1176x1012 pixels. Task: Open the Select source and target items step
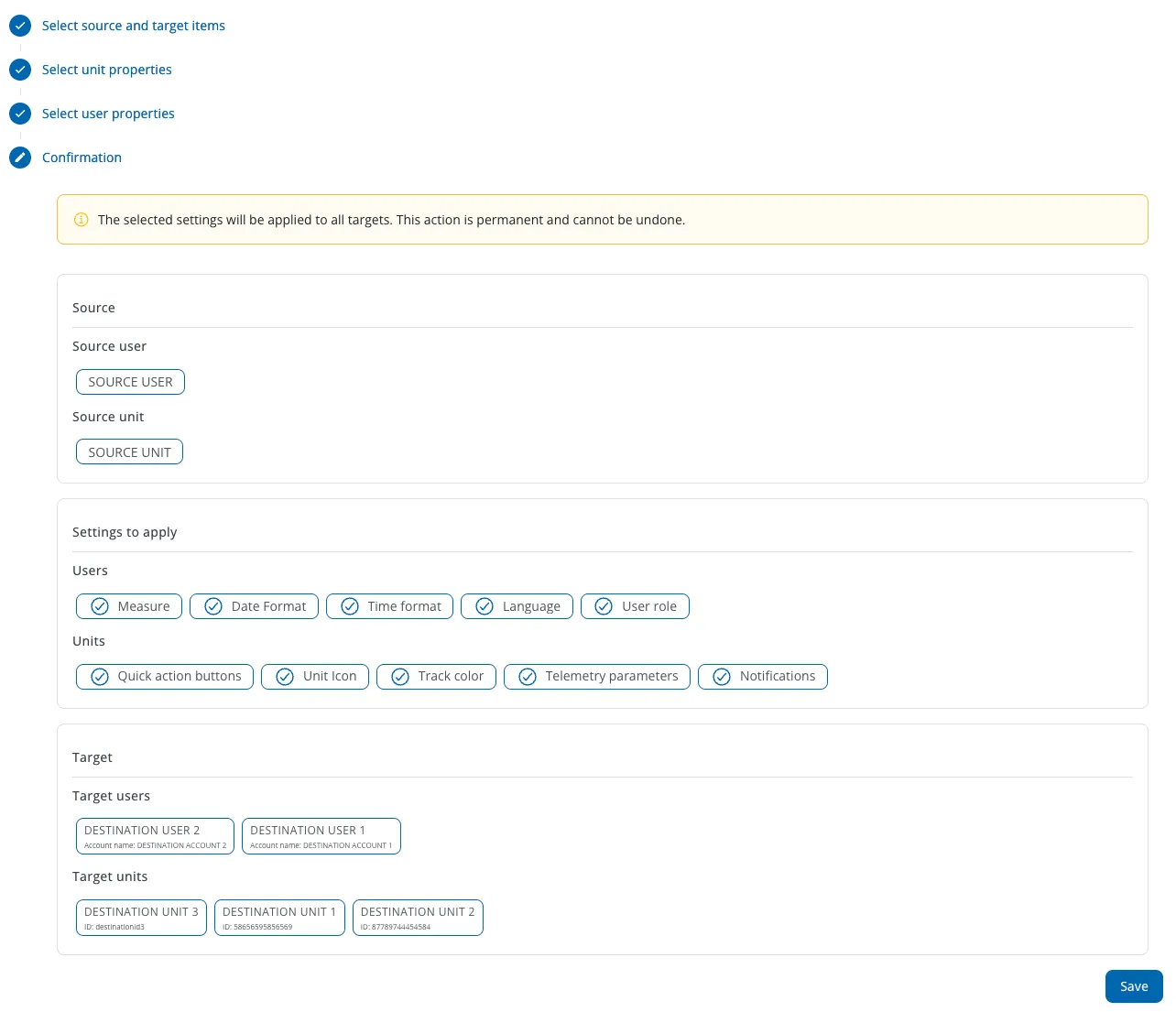click(134, 26)
